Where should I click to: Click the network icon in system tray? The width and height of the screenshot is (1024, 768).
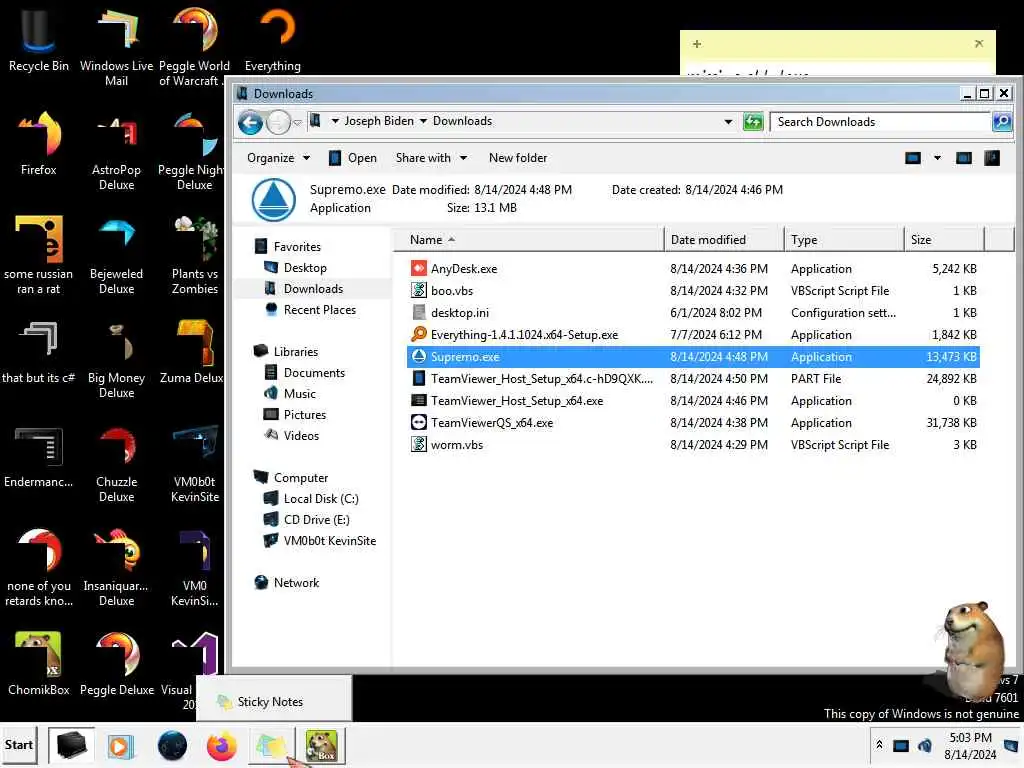tap(901, 745)
